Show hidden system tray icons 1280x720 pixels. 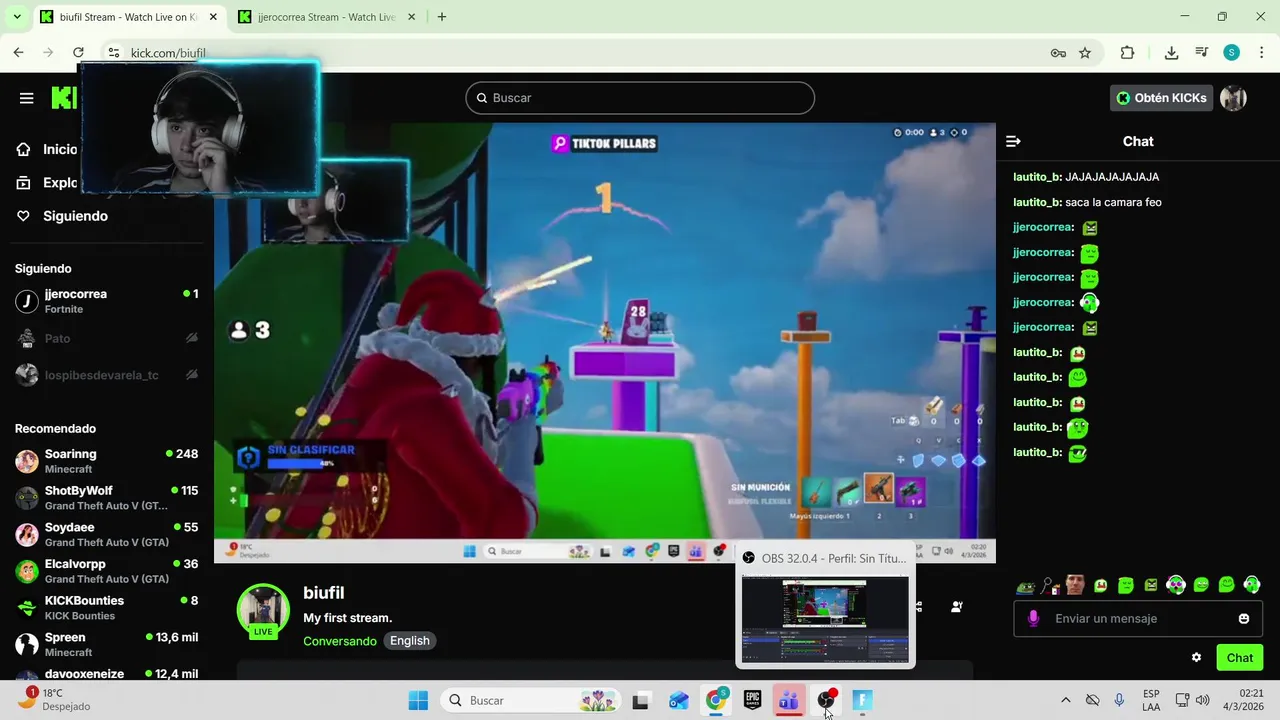point(1065,701)
